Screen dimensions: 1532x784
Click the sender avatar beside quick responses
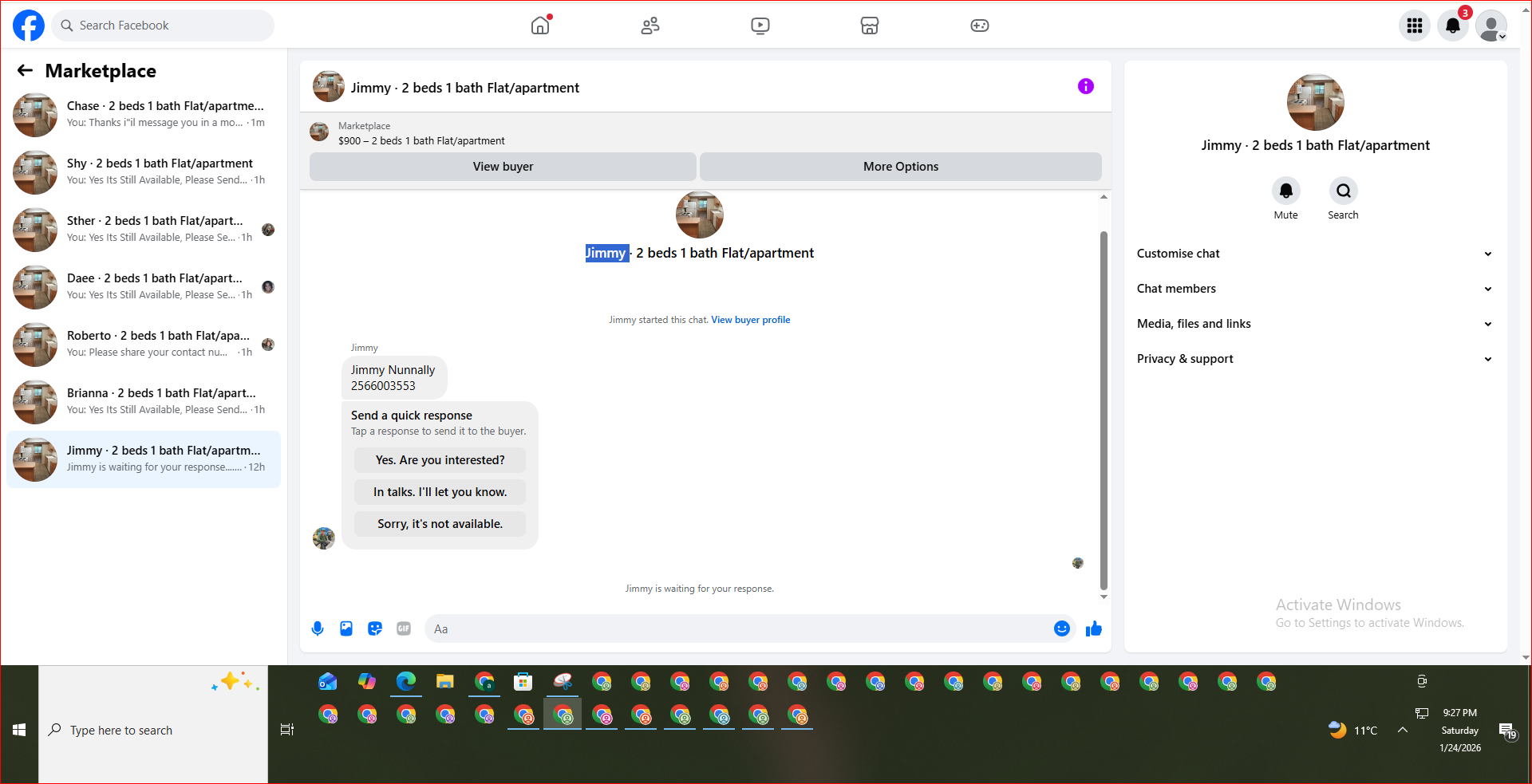324,538
